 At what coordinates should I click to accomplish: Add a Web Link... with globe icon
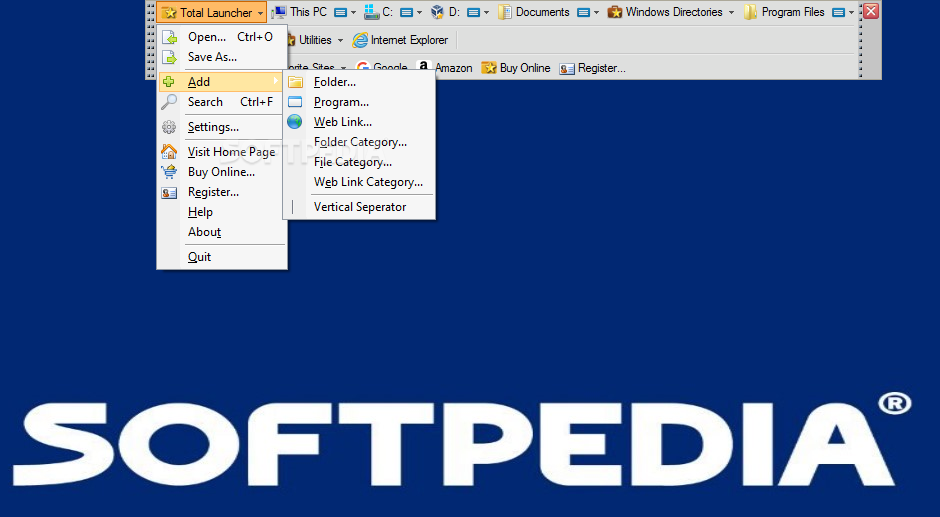click(x=359, y=122)
